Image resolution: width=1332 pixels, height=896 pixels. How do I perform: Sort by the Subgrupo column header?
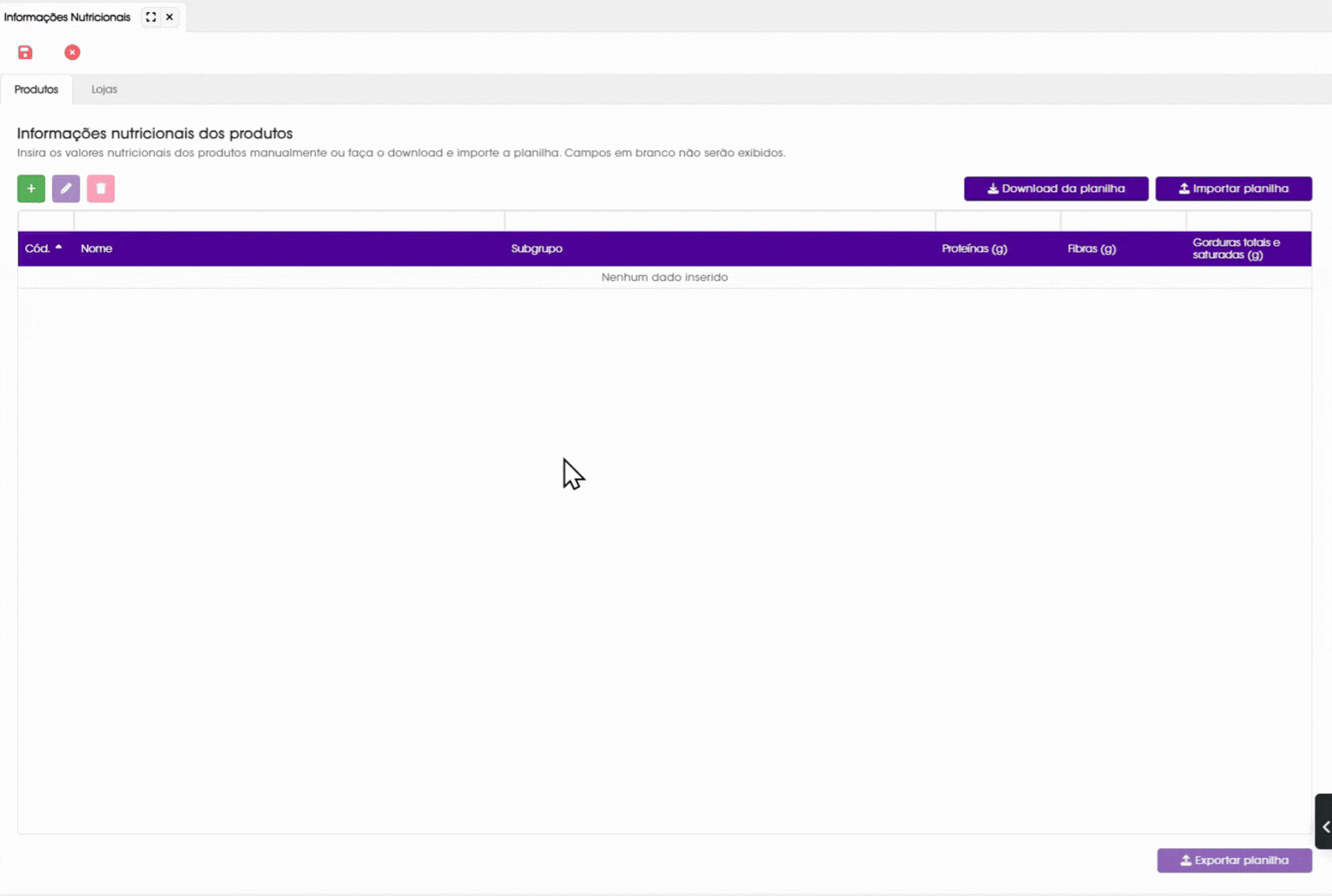pos(537,248)
